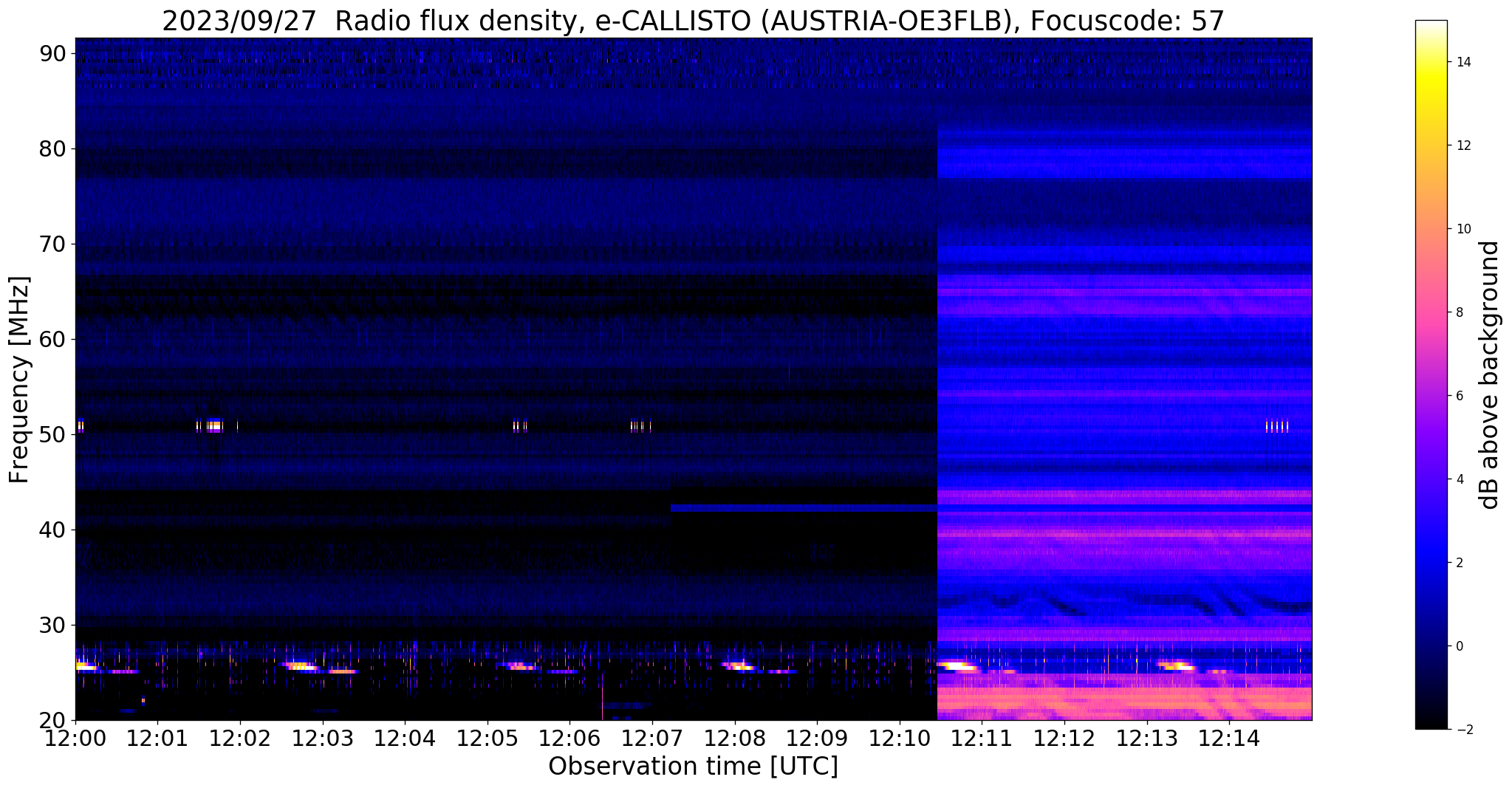Click the colorbar tick label 4
1512x788 pixels.
[x=1459, y=479]
